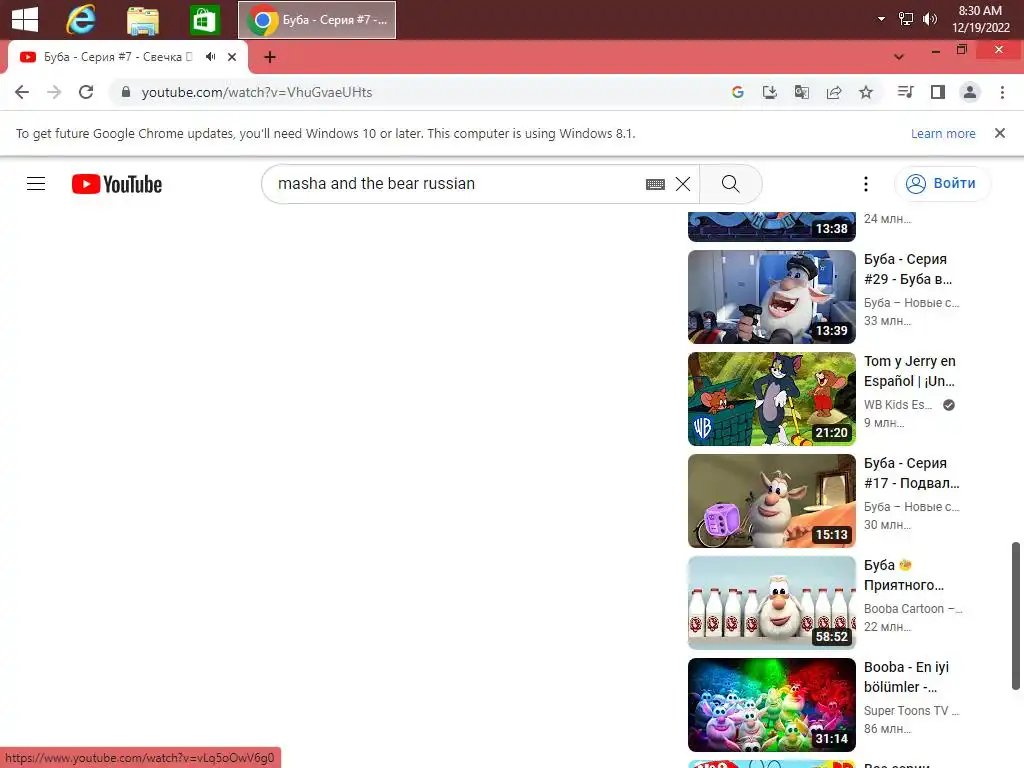Open WB Kids Es channel name
Image resolution: width=1024 pixels, height=768 pixels.
[x=898, y=405]
